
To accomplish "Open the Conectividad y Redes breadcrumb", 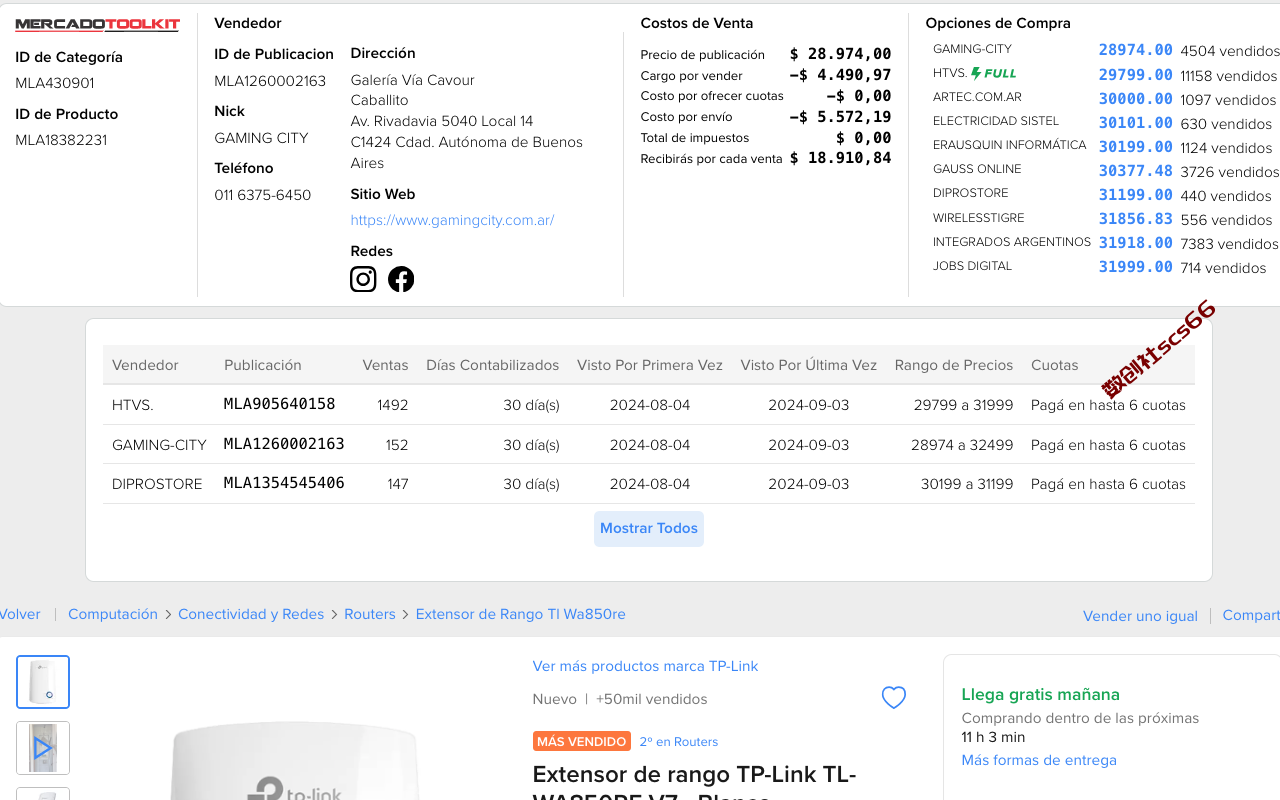I will [x=251, y=614].
